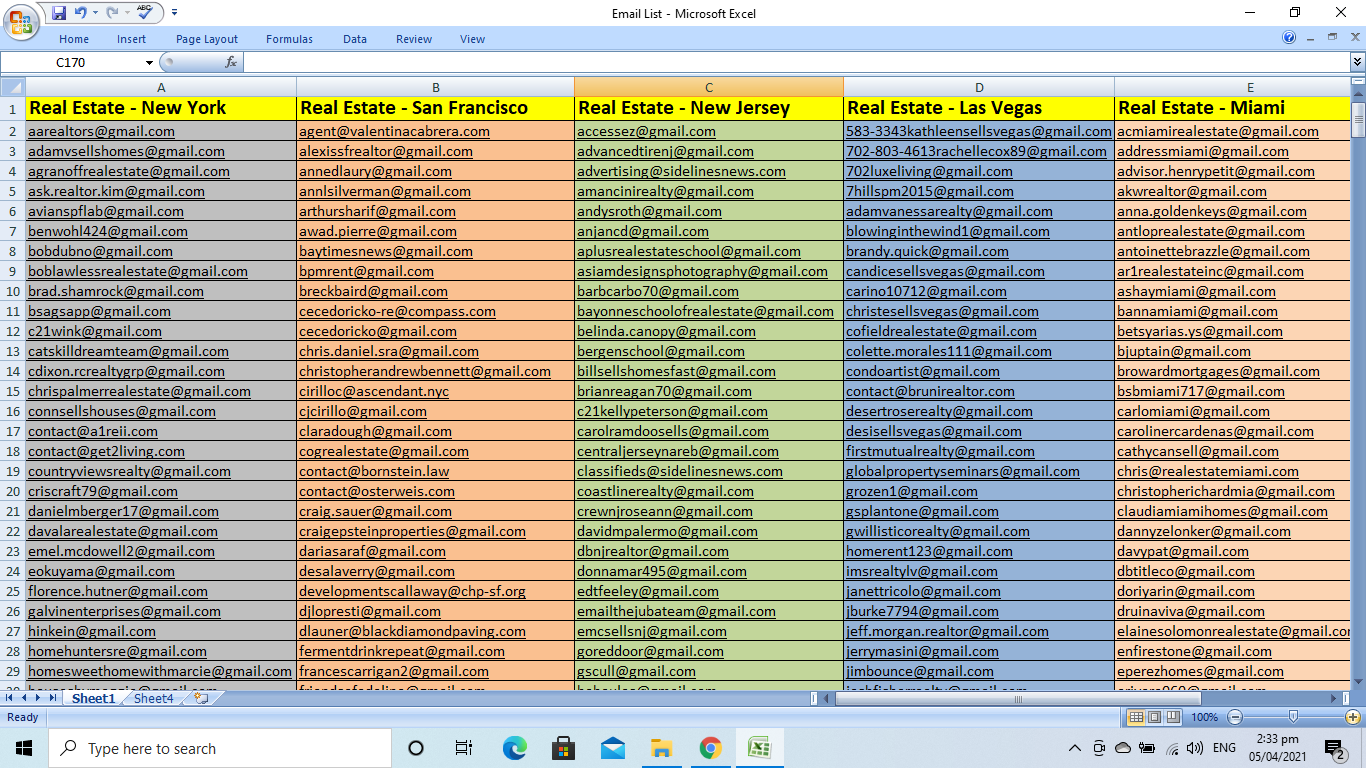
Task: Click the battery tray icon
Action: click(1147, 748)
